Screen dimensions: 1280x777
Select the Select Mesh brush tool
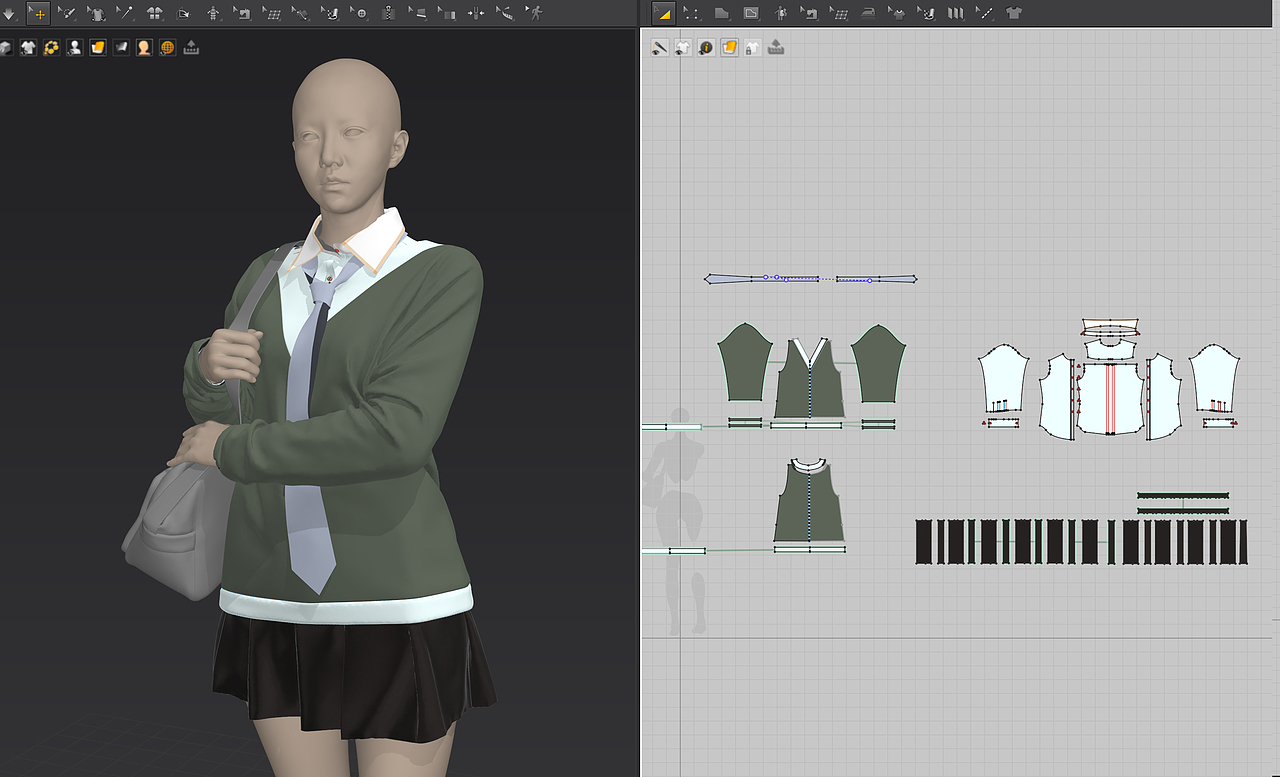[x=67, y=13]
